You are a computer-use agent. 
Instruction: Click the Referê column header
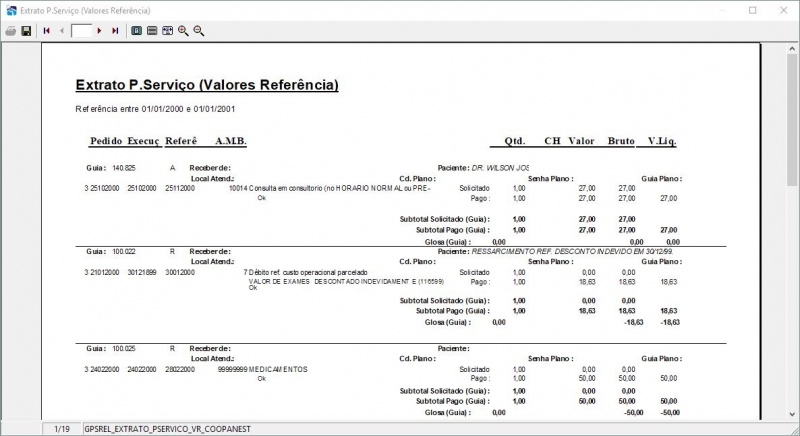tap(181, 141)
